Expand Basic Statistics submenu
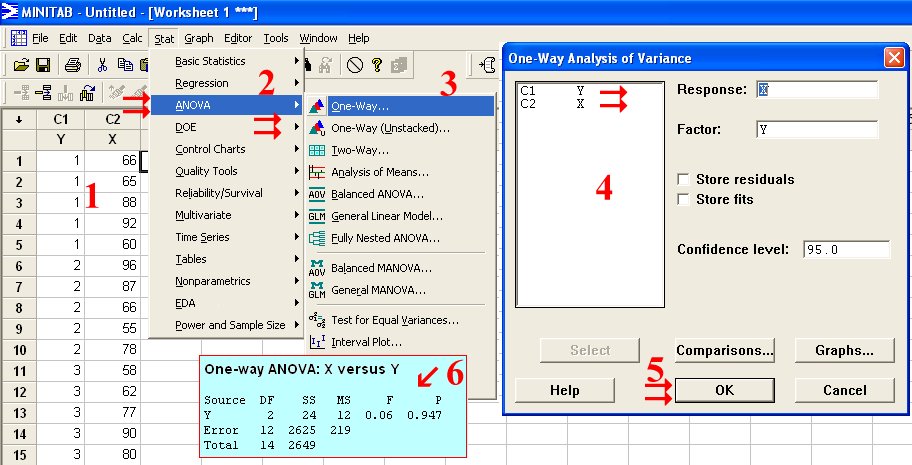Image resolution: width=912 pixels, height=465 pixels. (x=227, y=61)
